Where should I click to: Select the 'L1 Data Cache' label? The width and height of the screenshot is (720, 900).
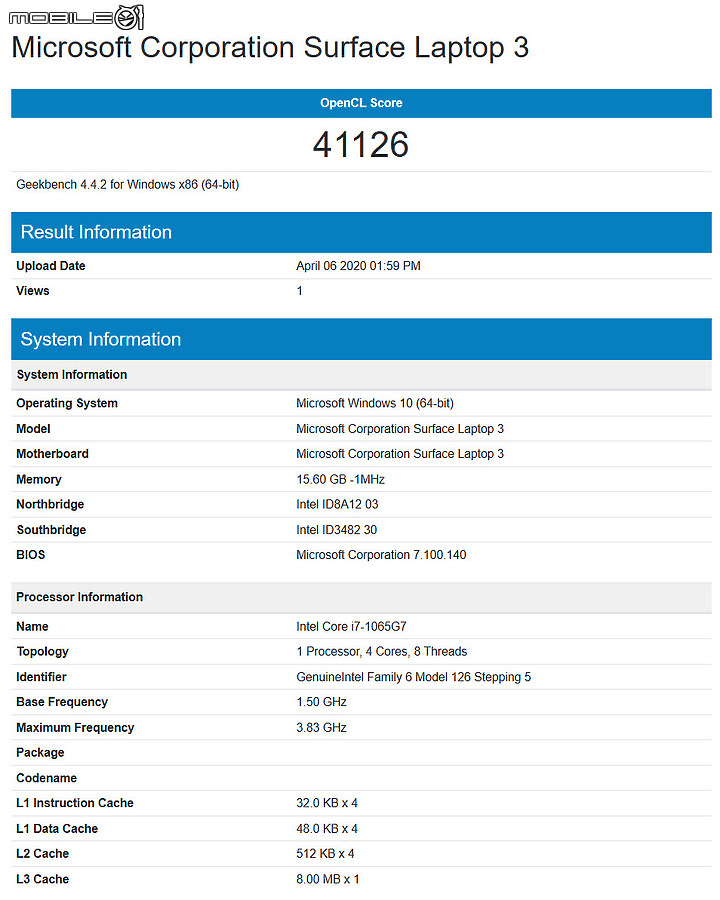(x=57, y=829)
